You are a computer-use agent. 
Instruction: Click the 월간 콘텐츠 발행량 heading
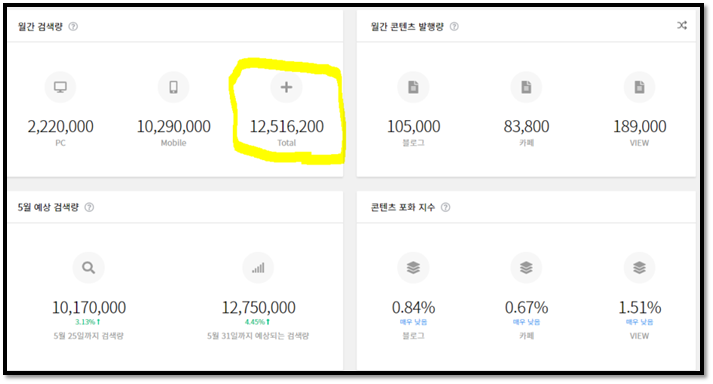(x=407, y=26)
